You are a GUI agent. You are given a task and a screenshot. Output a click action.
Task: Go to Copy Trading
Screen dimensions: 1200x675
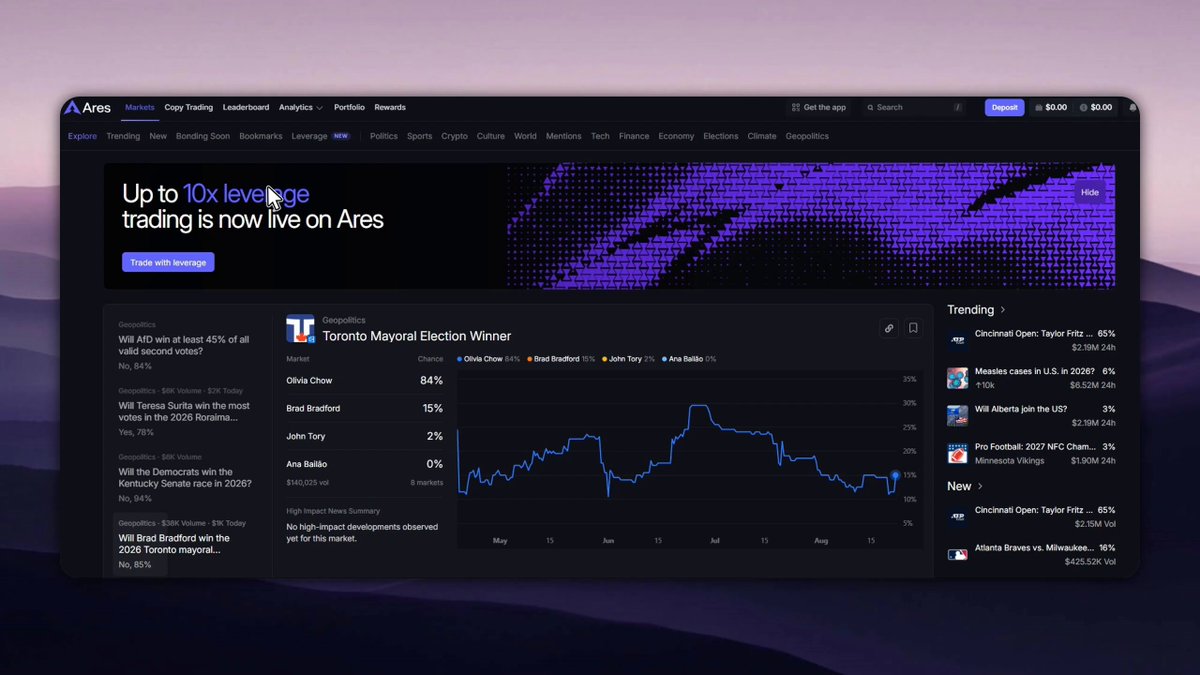tap(189, 108)
